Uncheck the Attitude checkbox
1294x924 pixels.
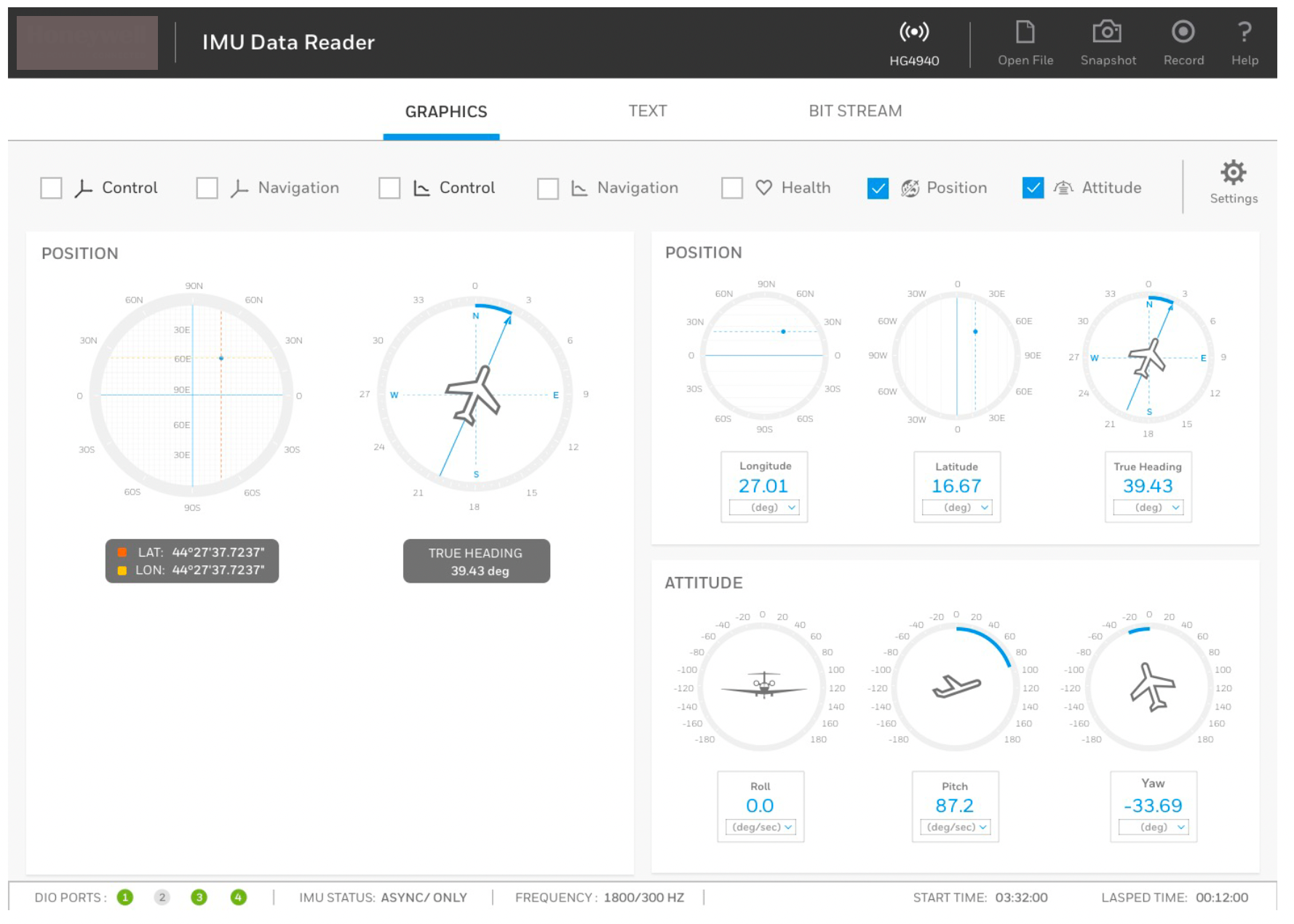[x=1032, y=188]
